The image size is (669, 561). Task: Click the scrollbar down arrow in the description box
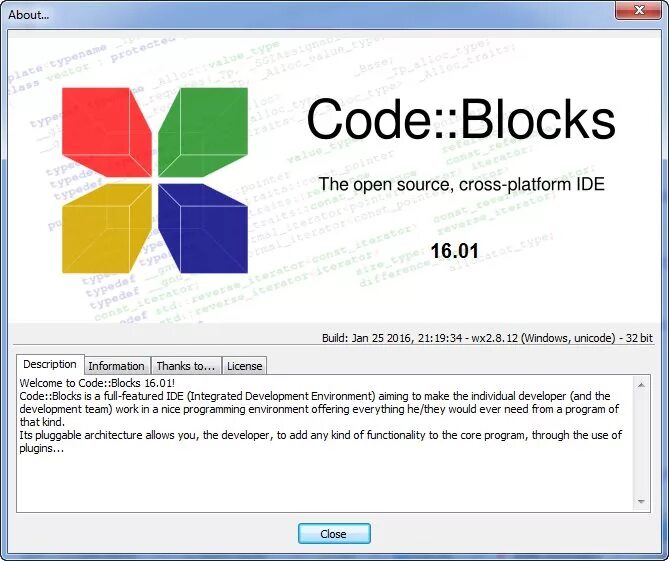641,502
